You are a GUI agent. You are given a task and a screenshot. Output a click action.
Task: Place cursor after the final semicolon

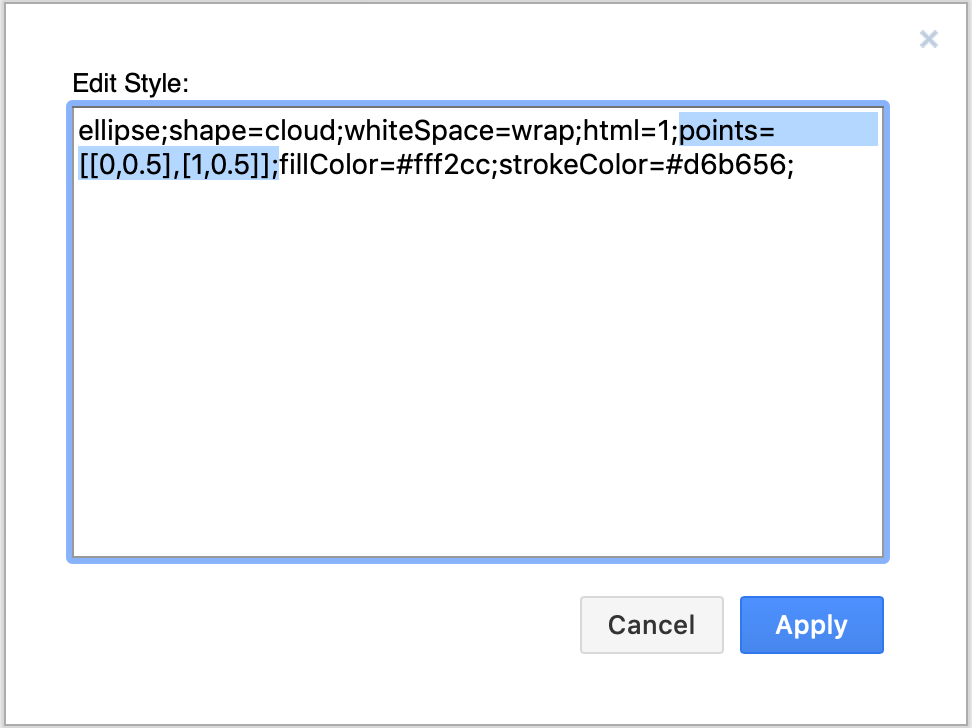click(x=796, y=164)
